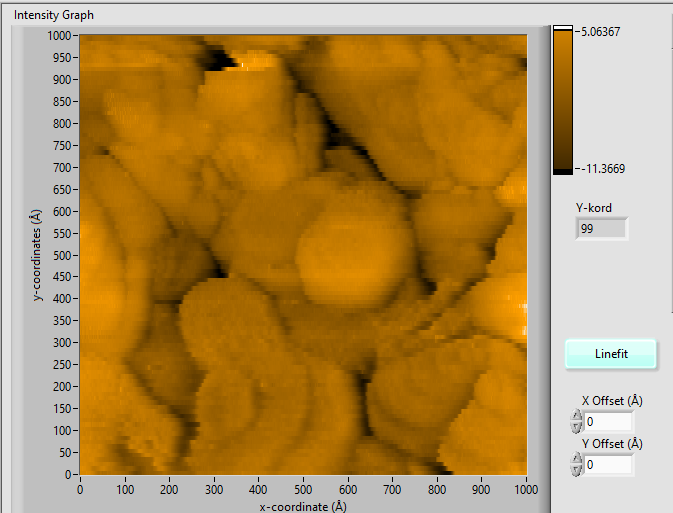The height and width of the screenshot is (513, 673).
Task: Click the x-axis origin value 0
Action: [80, 491]
